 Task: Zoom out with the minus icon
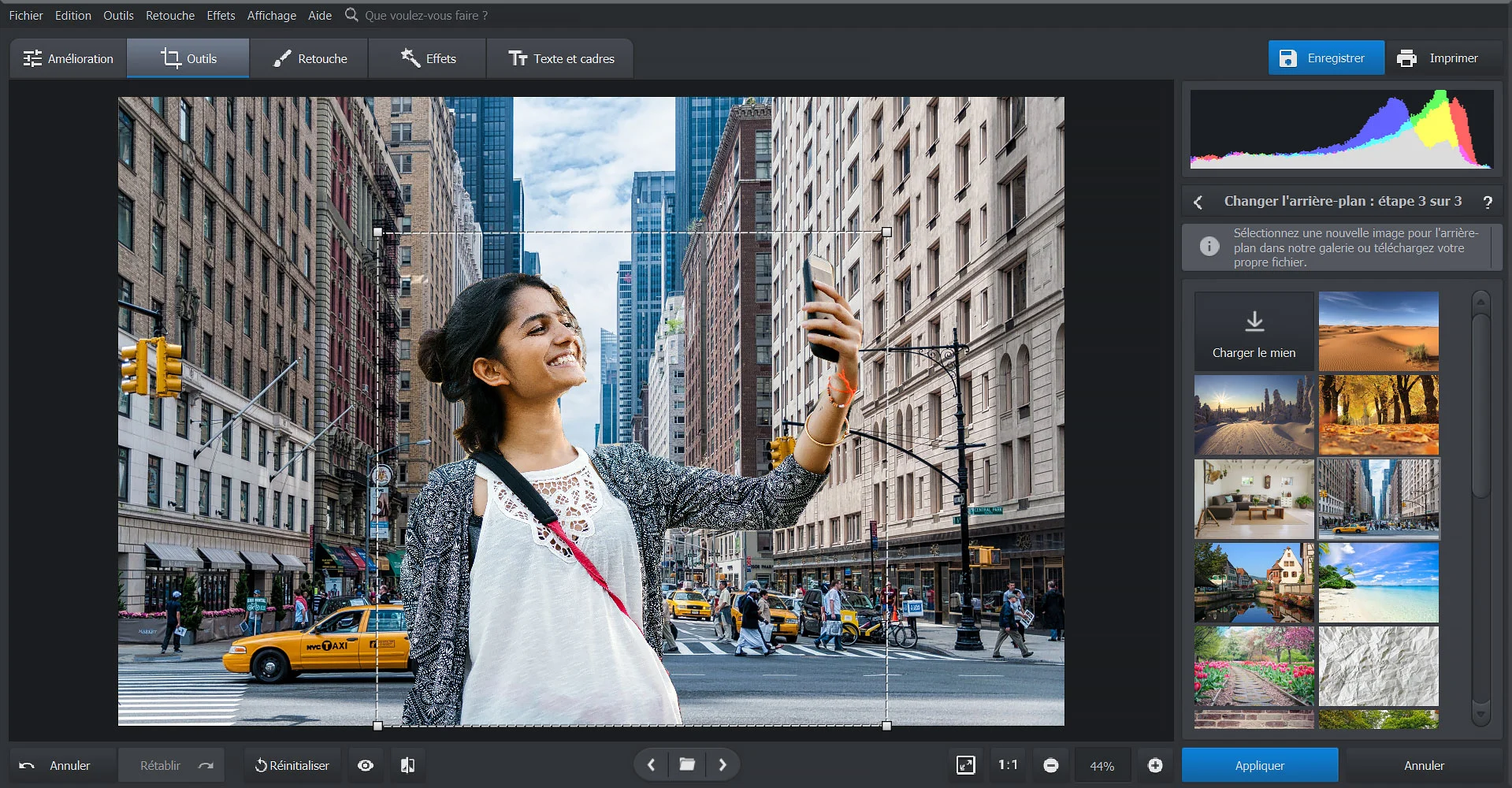coord(1051,765)
